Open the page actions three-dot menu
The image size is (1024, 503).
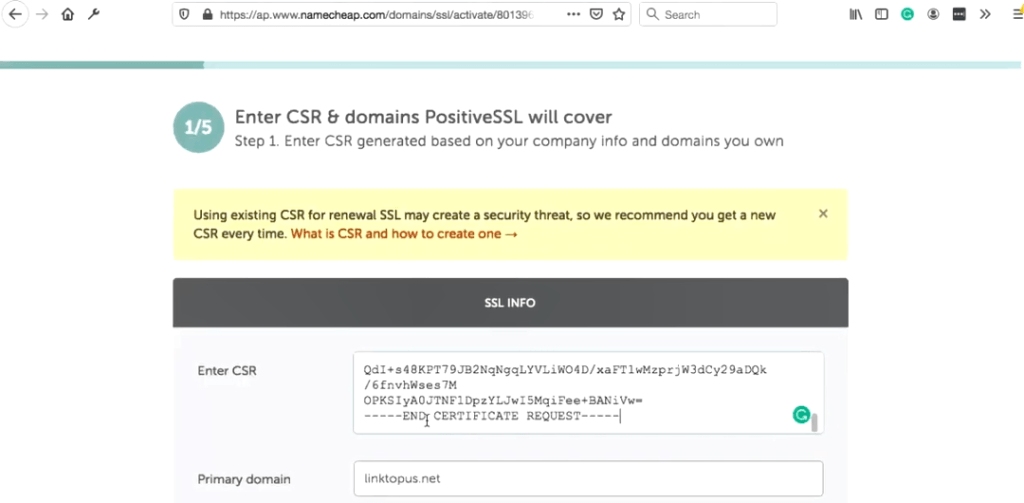click(x=573, y=14)
